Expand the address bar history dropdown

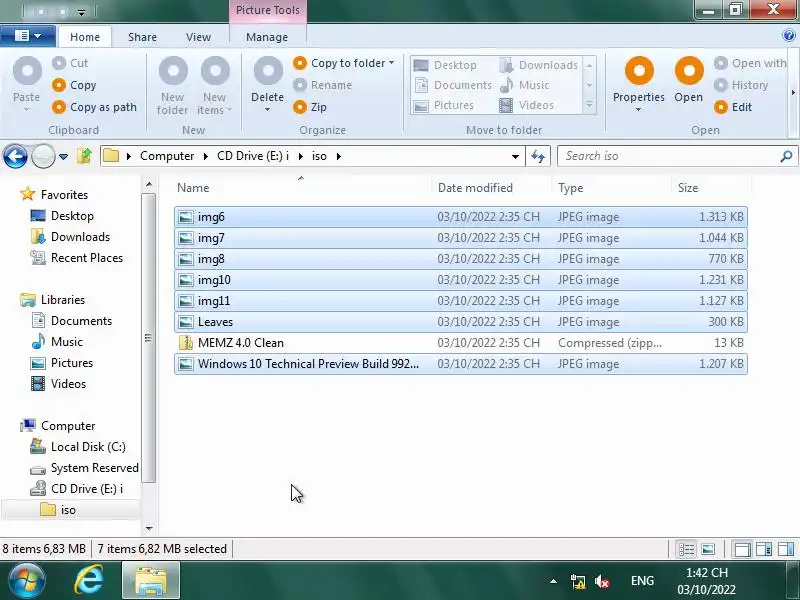(x=515, y=157)
